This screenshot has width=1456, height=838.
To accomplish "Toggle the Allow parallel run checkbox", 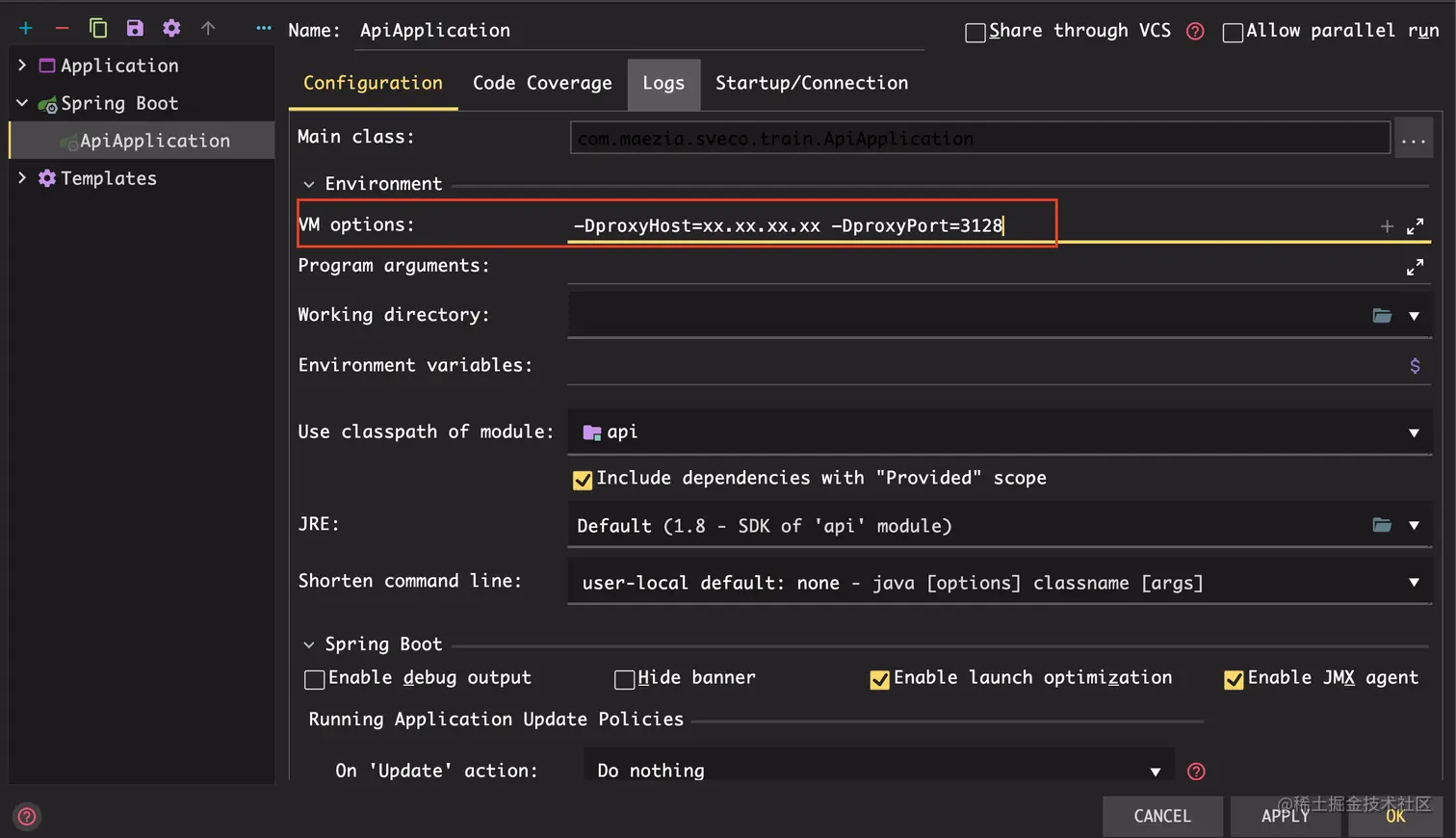I will (x=1233, y=33).
